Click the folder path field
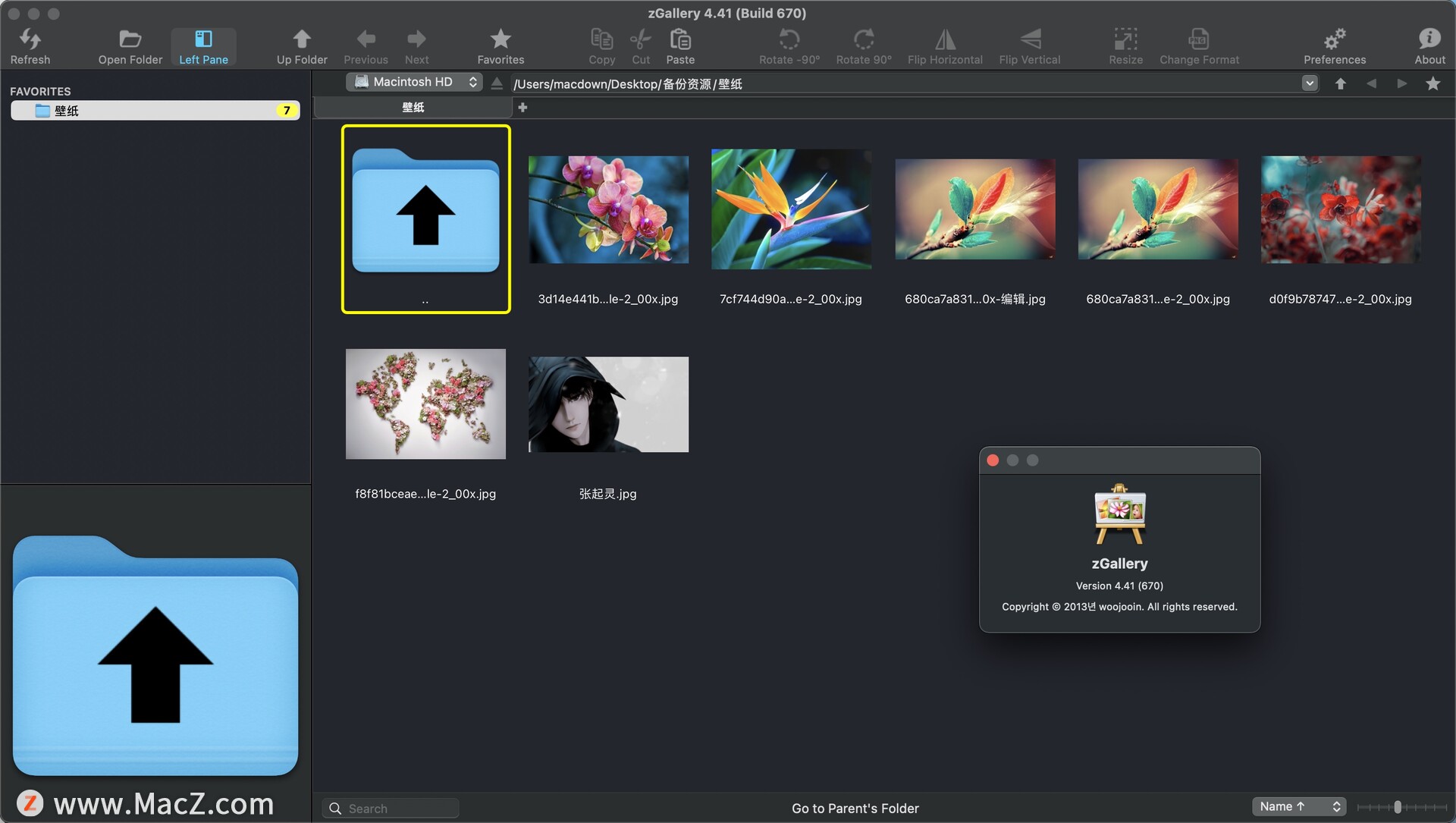 pos(906,83)
